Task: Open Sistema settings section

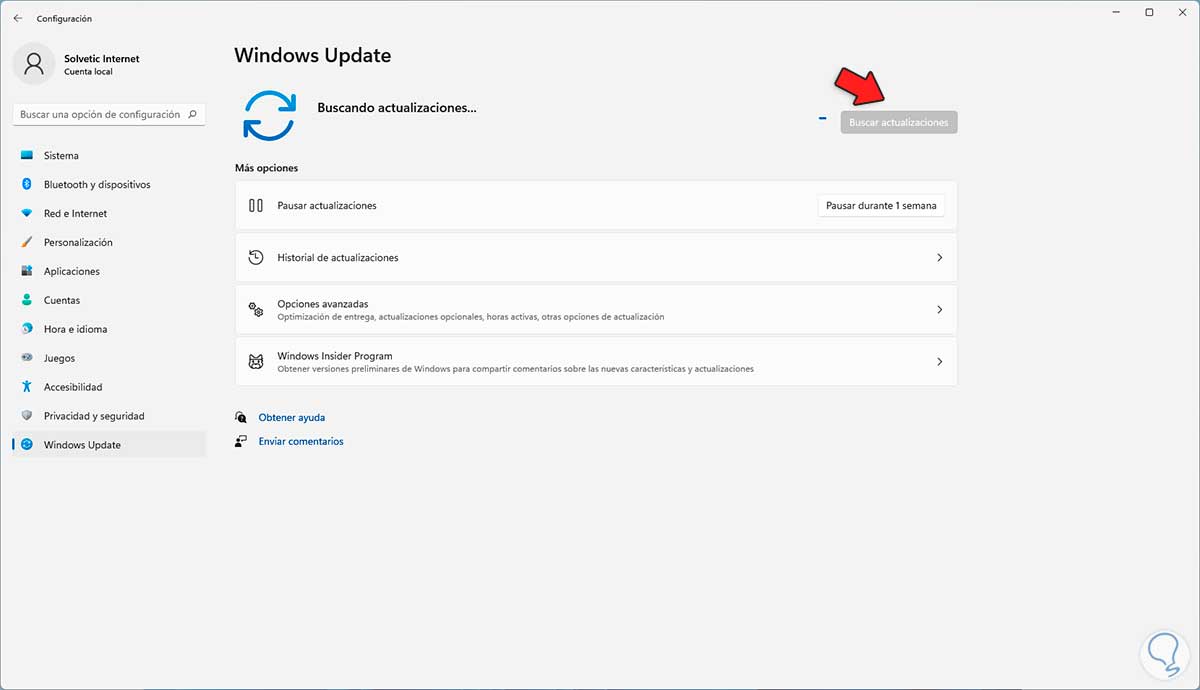Action: pos(109,156)
